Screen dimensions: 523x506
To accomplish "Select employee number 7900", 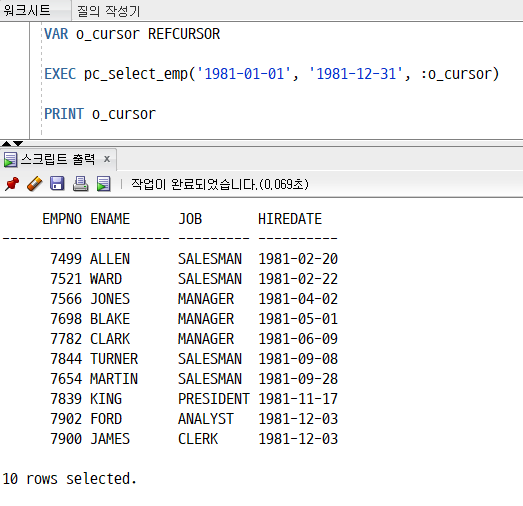I will tap(66, 439).
